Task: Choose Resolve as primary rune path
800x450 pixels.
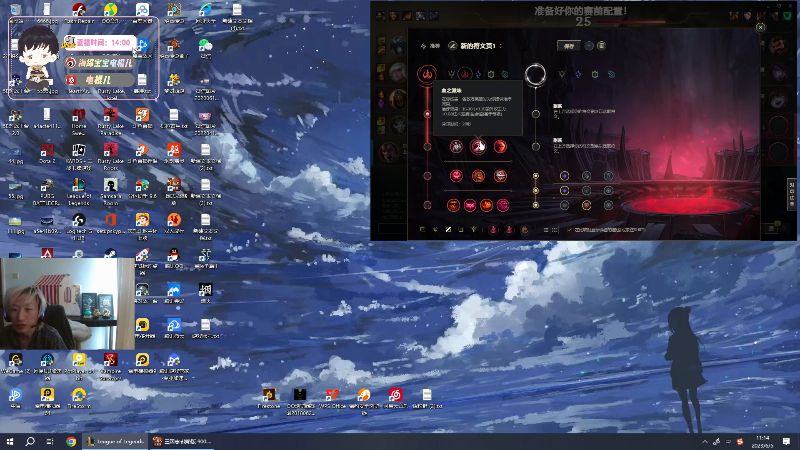Action: pos(491,74)
